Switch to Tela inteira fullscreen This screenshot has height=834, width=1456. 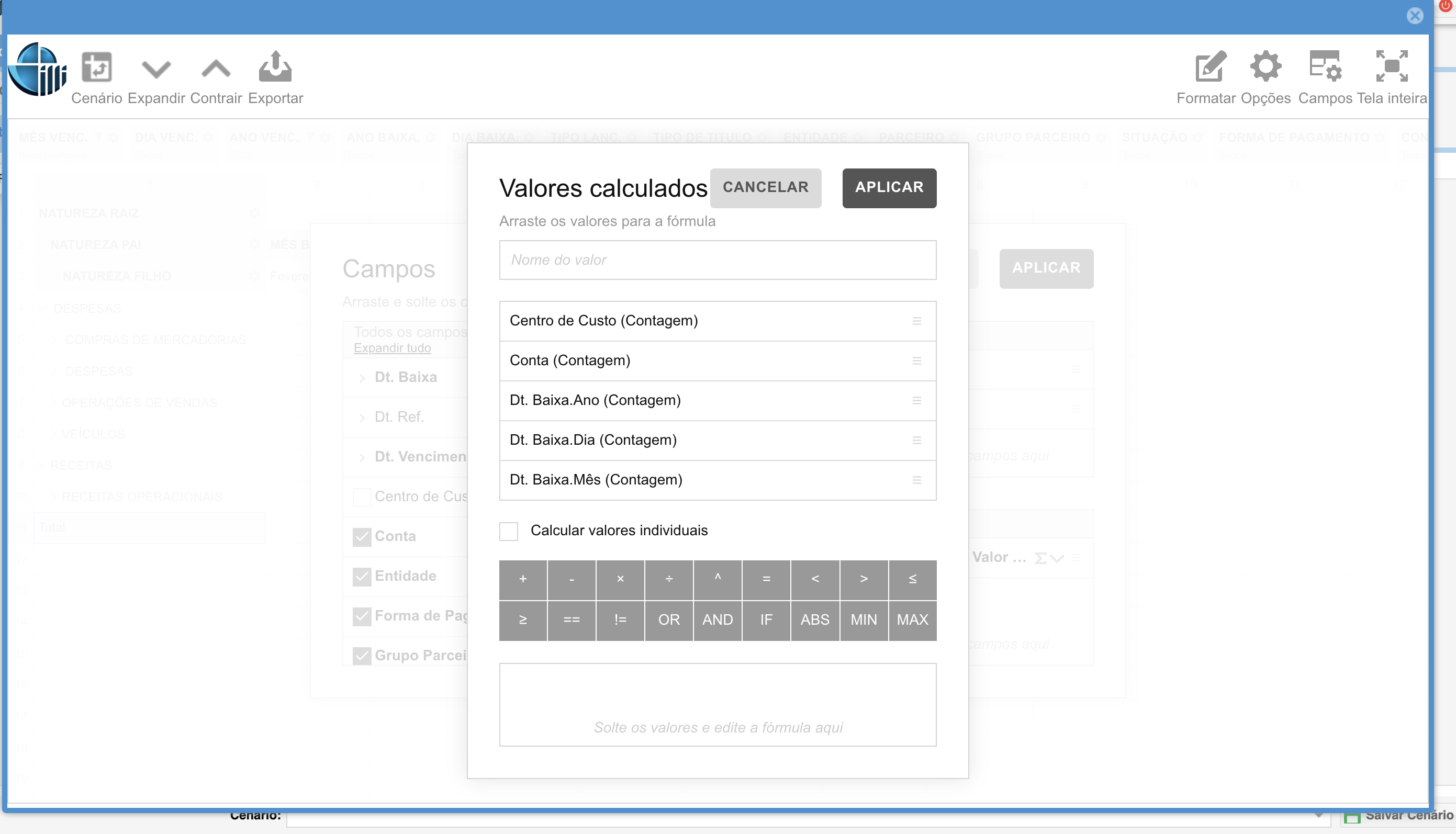(1392, 66)
